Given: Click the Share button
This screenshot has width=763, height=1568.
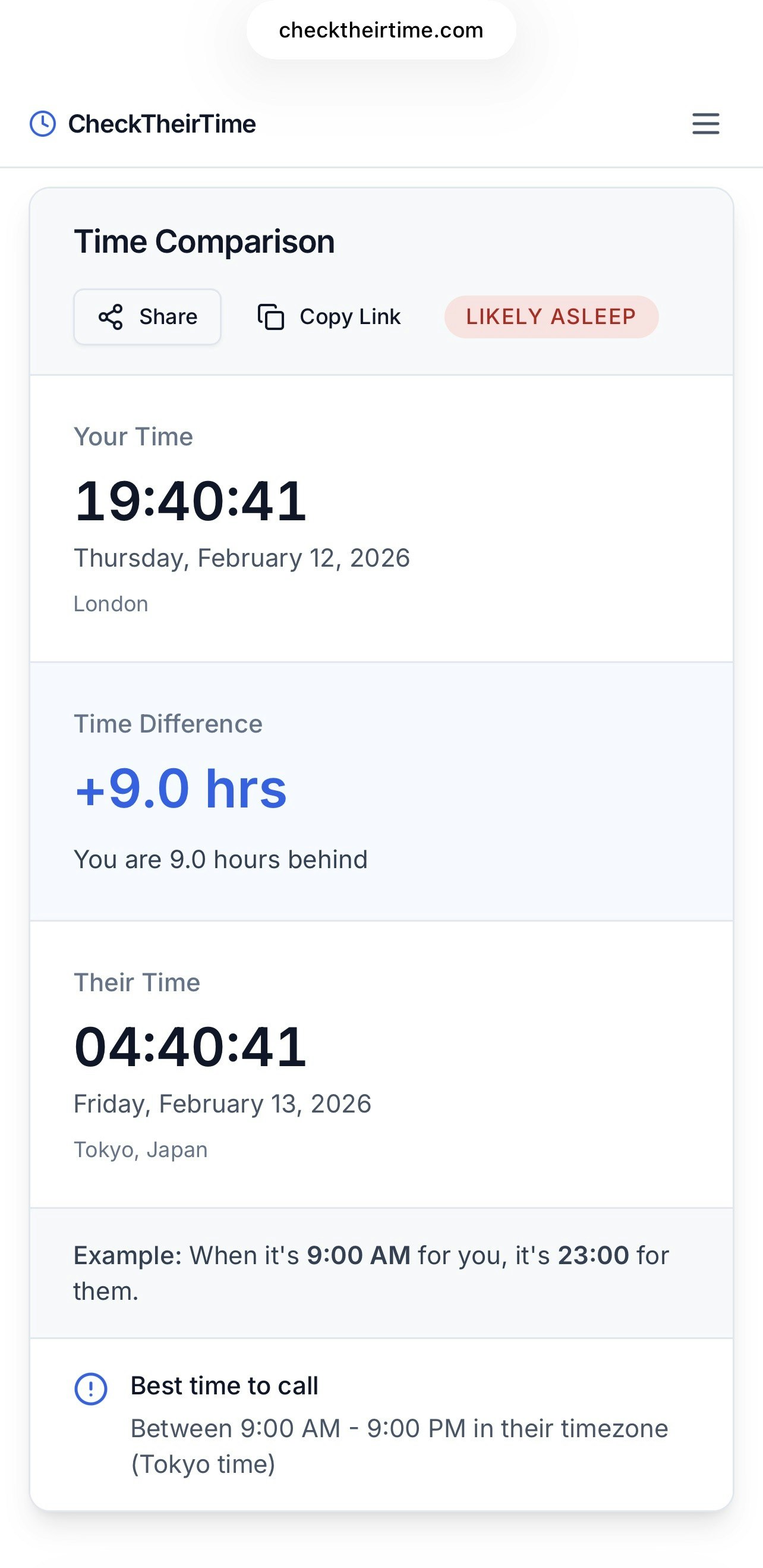Looking at the screenshot, I should tap(147, 316).
